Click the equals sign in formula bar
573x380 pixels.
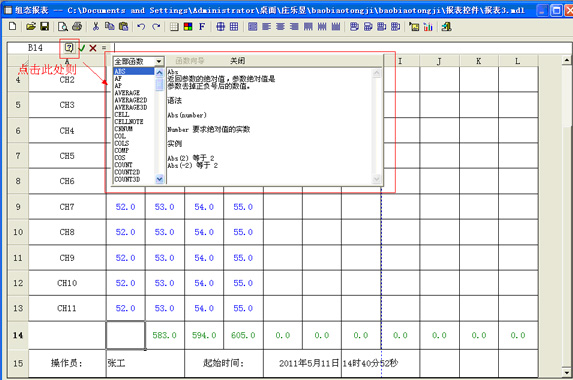104,48
